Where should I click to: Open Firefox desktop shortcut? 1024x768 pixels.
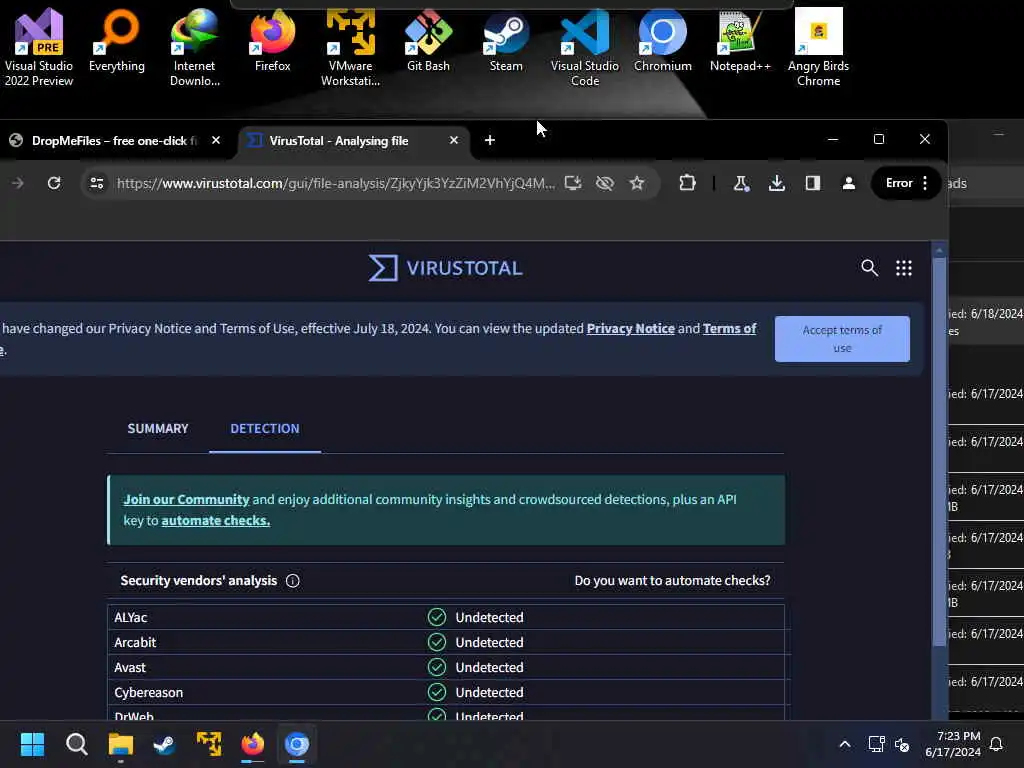tap(272, 40)
